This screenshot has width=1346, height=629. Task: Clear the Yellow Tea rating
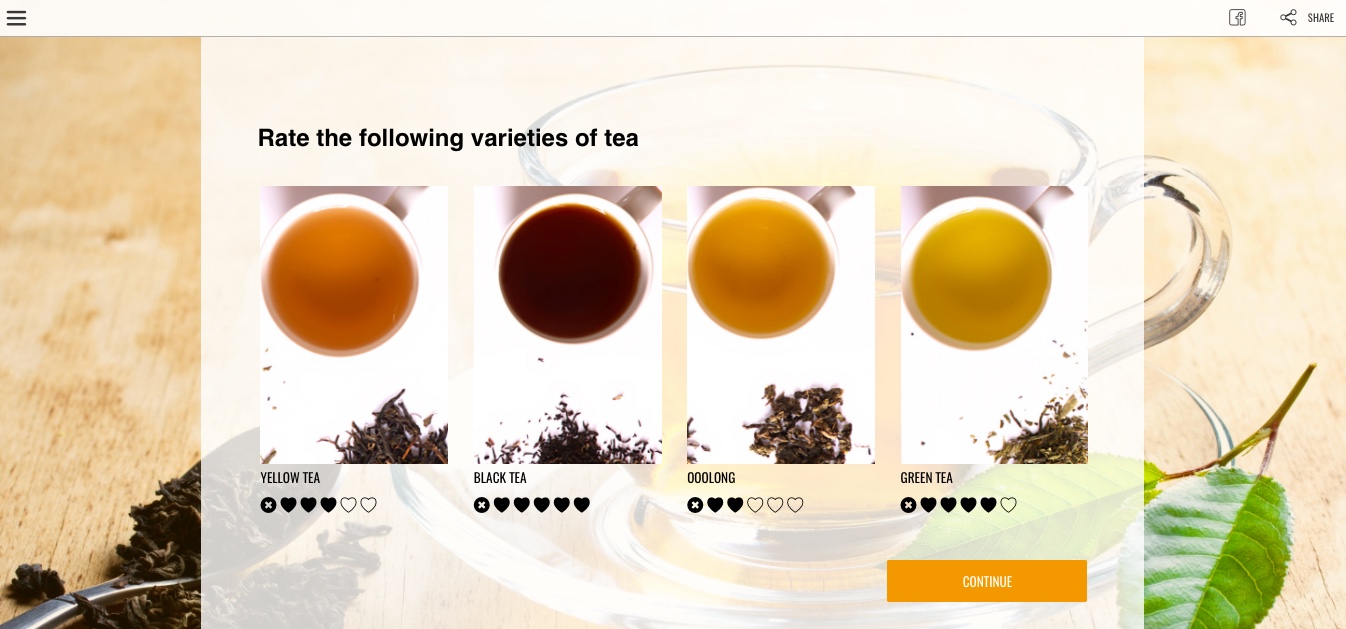tap(268, 505)
